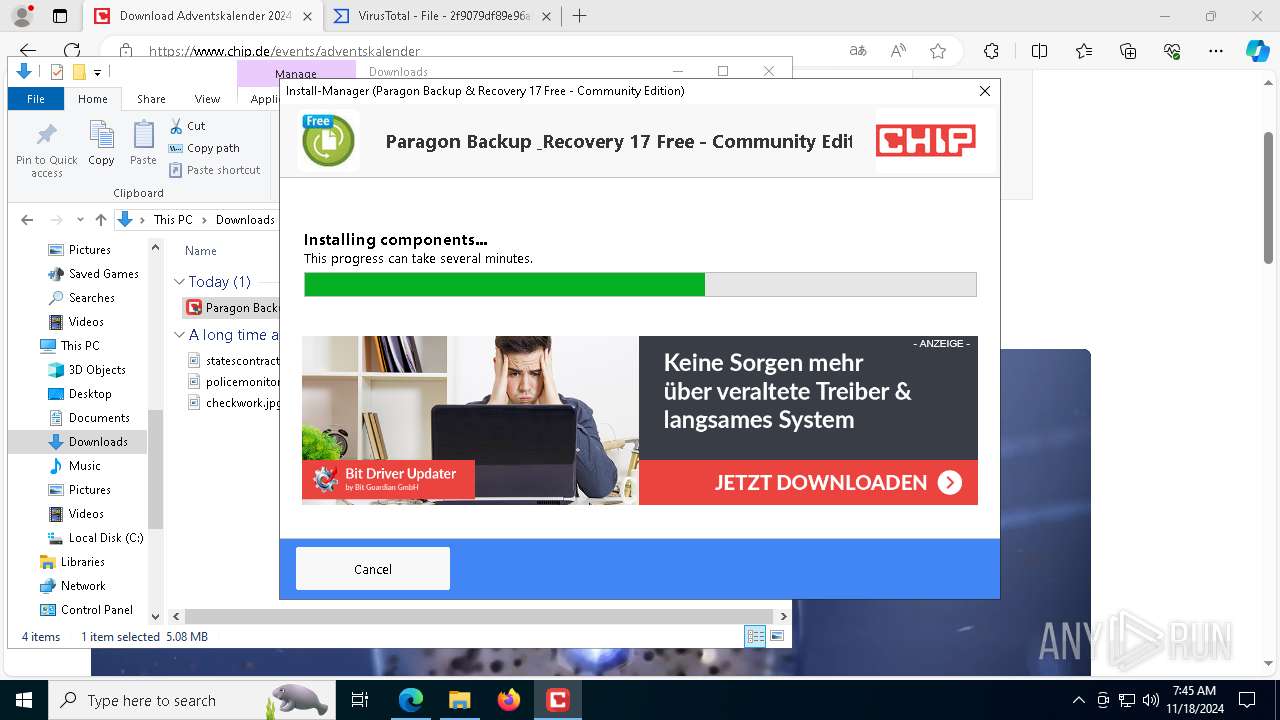Open Copilot in Edge sidebar
The height and width of the screenshot is (720, 1280).
tap(1257, 51)
